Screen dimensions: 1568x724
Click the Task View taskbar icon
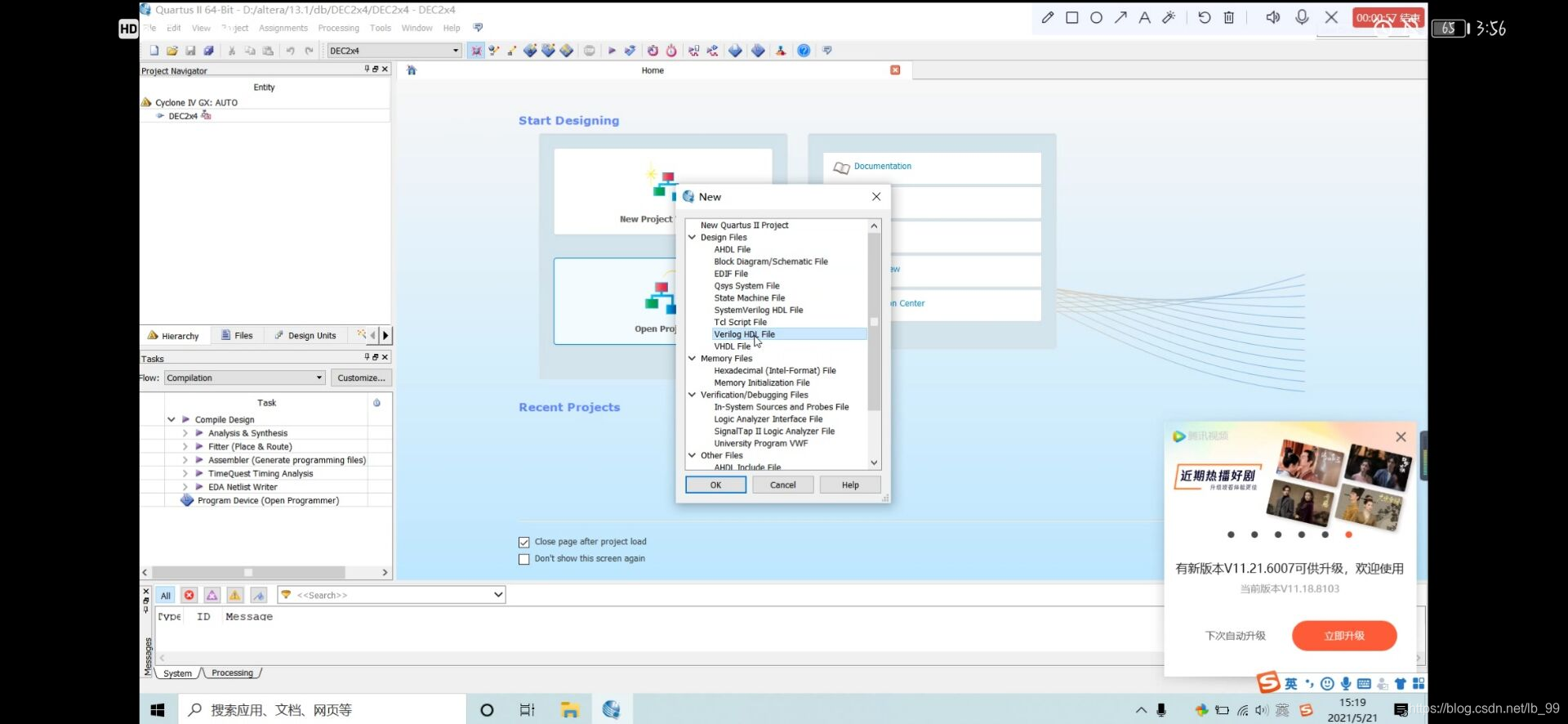pyautogui.click(x=528, y=709)
